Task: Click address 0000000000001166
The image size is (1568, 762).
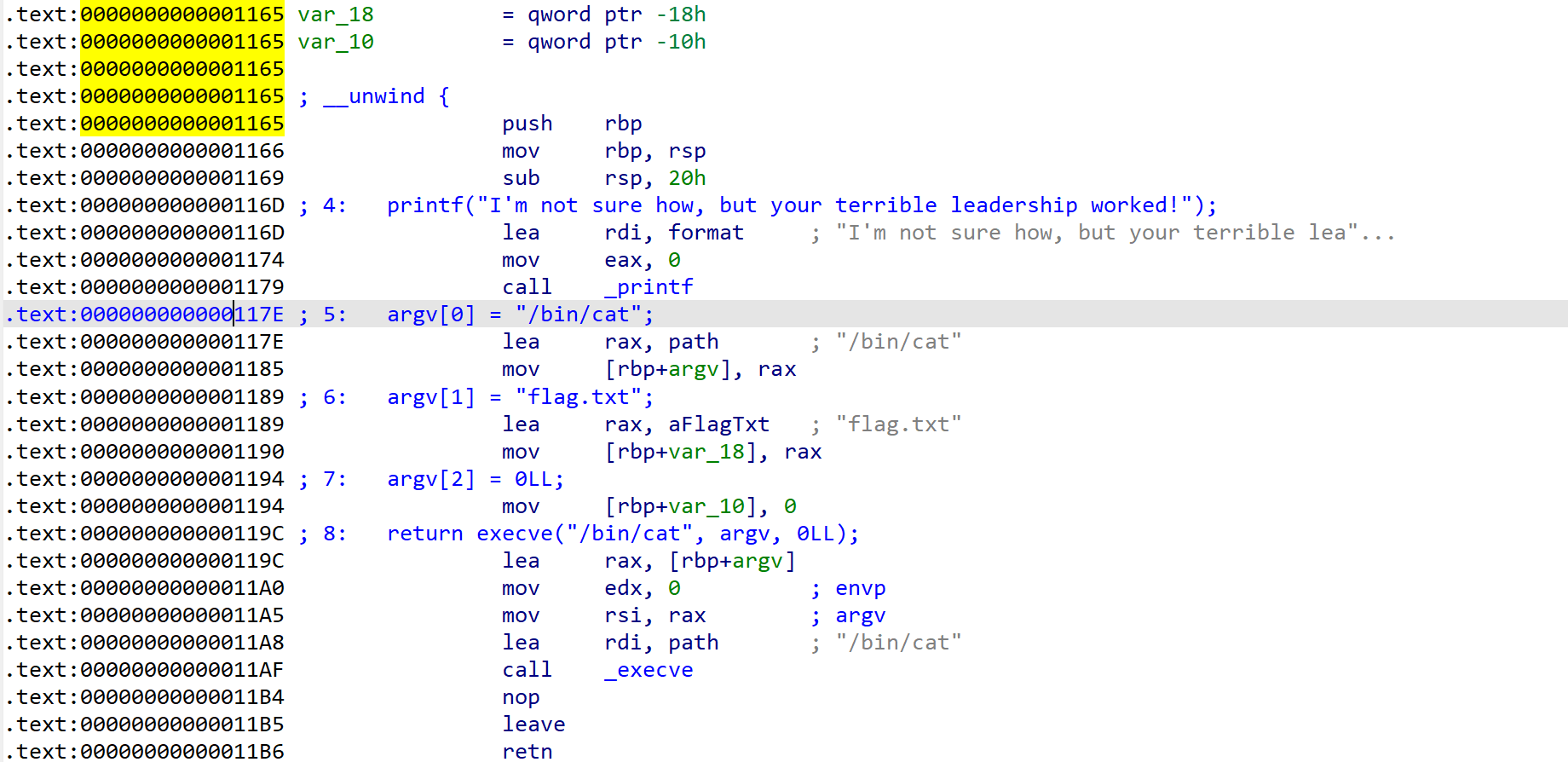Action: (x=182, y=151)
